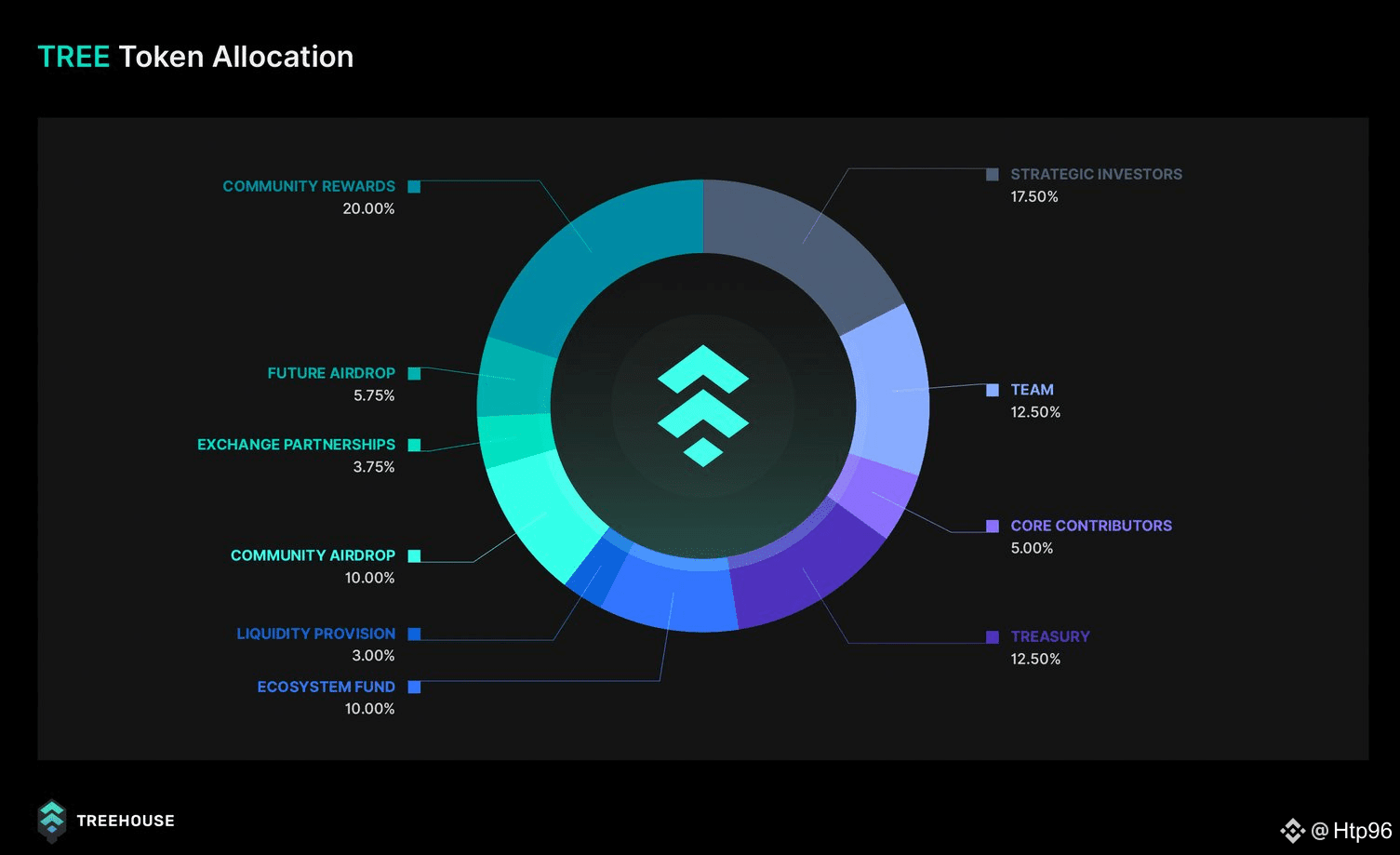
Task: Click the LIQUIDITY PROVISION label
Action: click(x=316, y=635)
